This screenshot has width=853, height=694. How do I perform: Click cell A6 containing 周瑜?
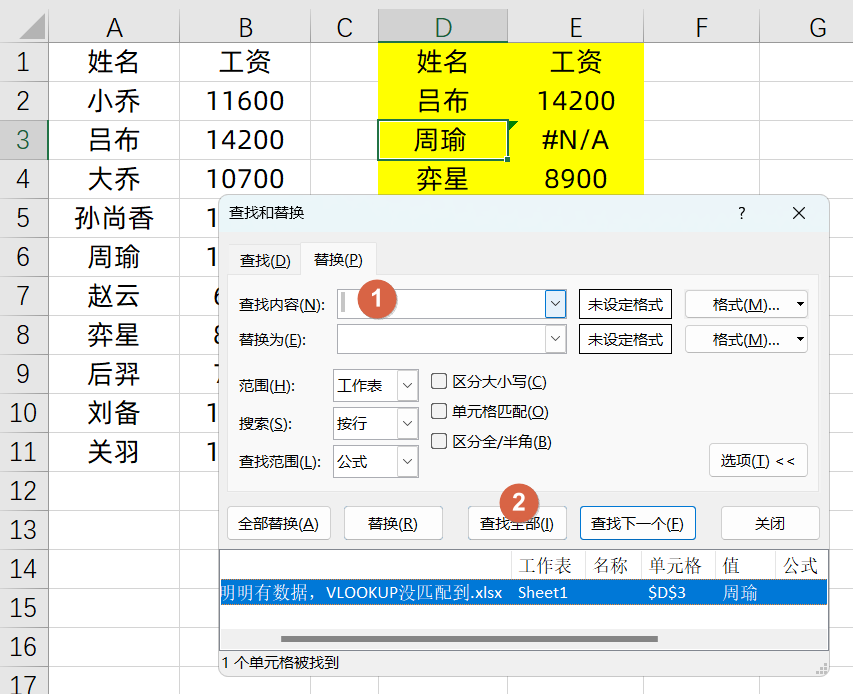(x=114, y=257)
